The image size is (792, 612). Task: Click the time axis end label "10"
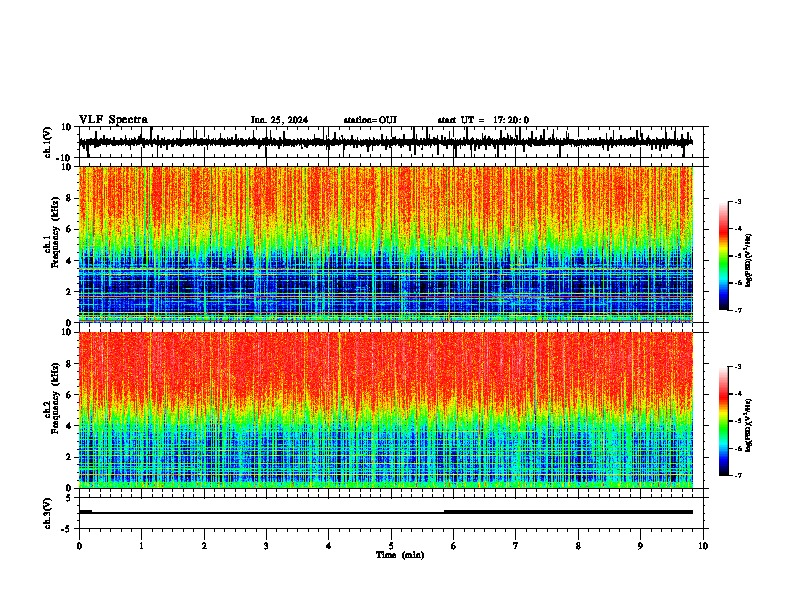click(703, 546)
